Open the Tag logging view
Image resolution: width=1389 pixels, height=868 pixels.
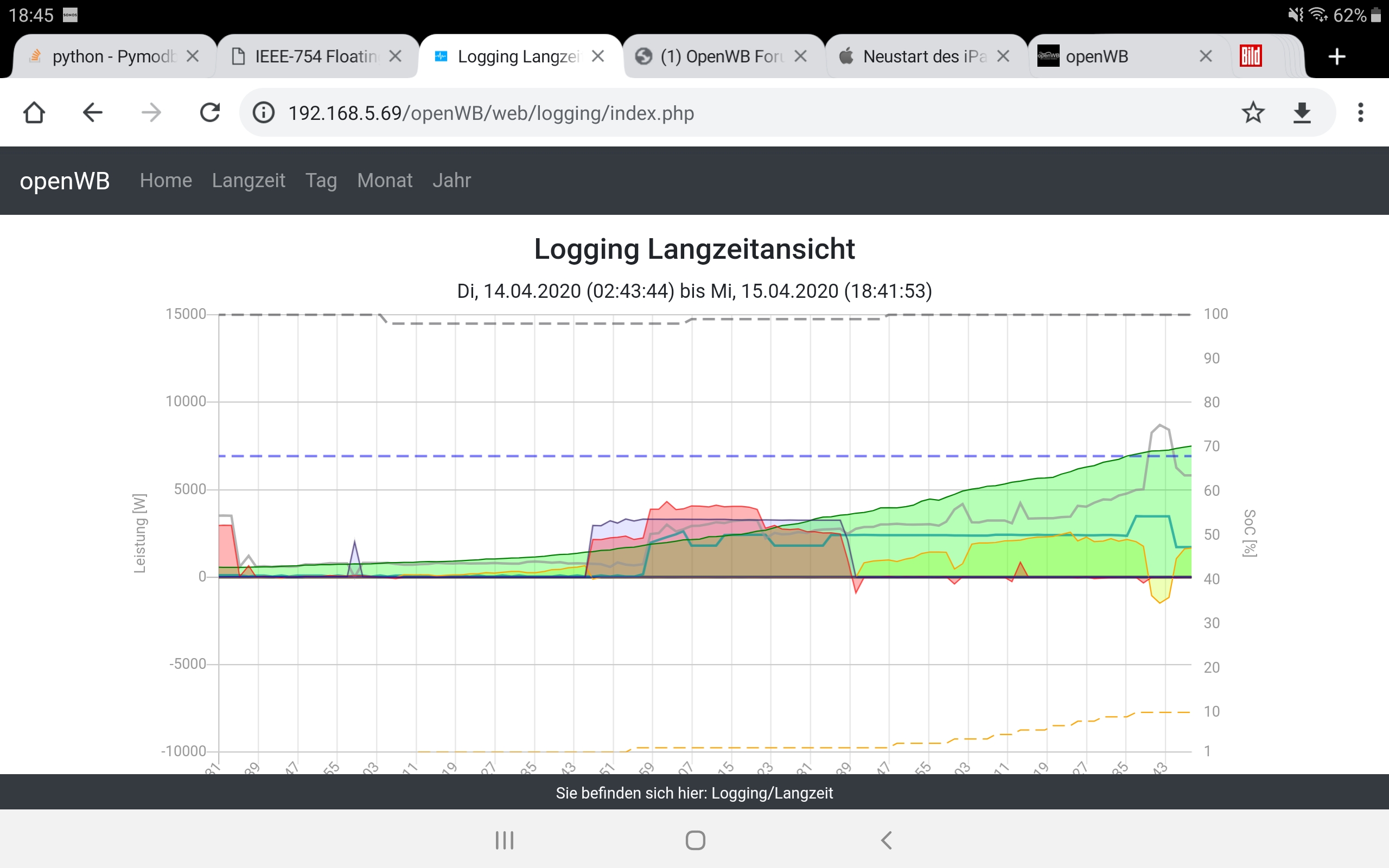click(x=321, y=180)
